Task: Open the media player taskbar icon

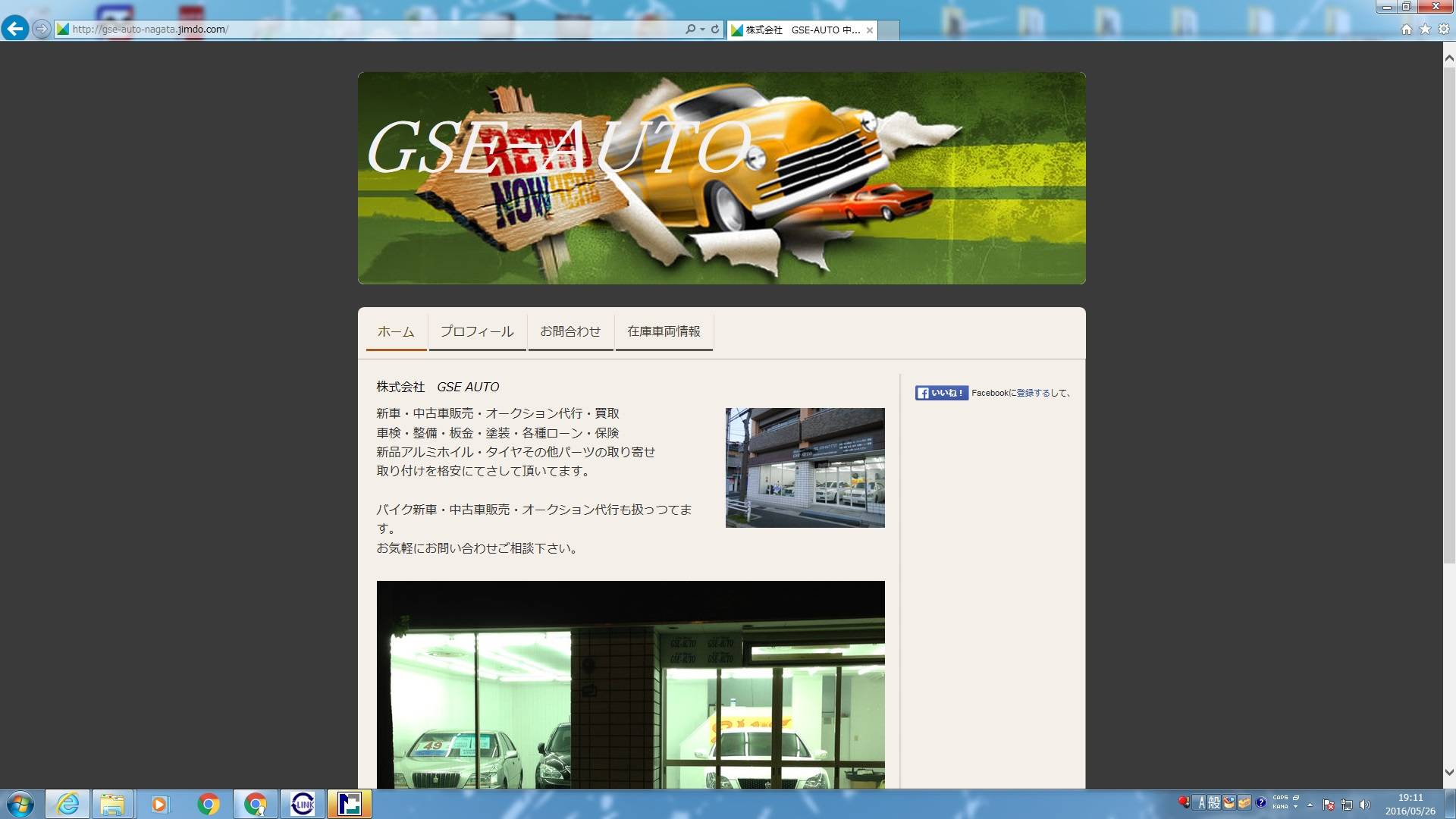Action: click(x=159, y=804)
